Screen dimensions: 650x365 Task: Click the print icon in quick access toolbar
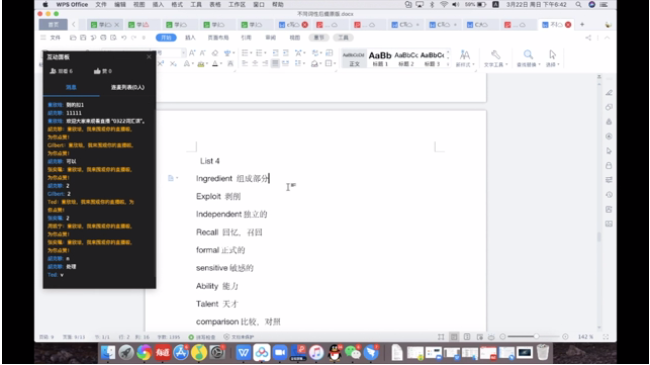click(103, 38)
